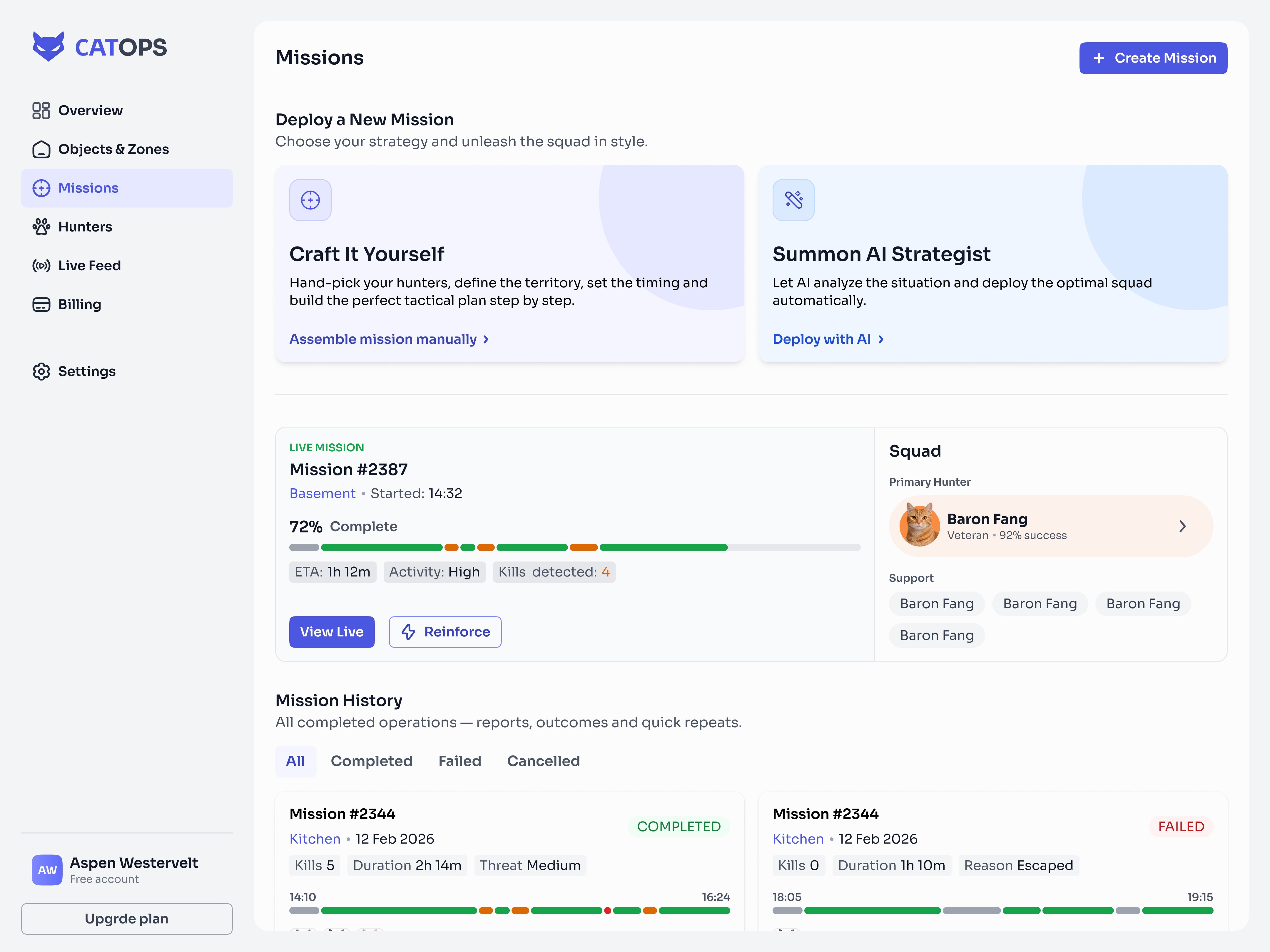Click the Settings gear icon
This screenshot has height=952, width=1270.
tap(41, 371)
